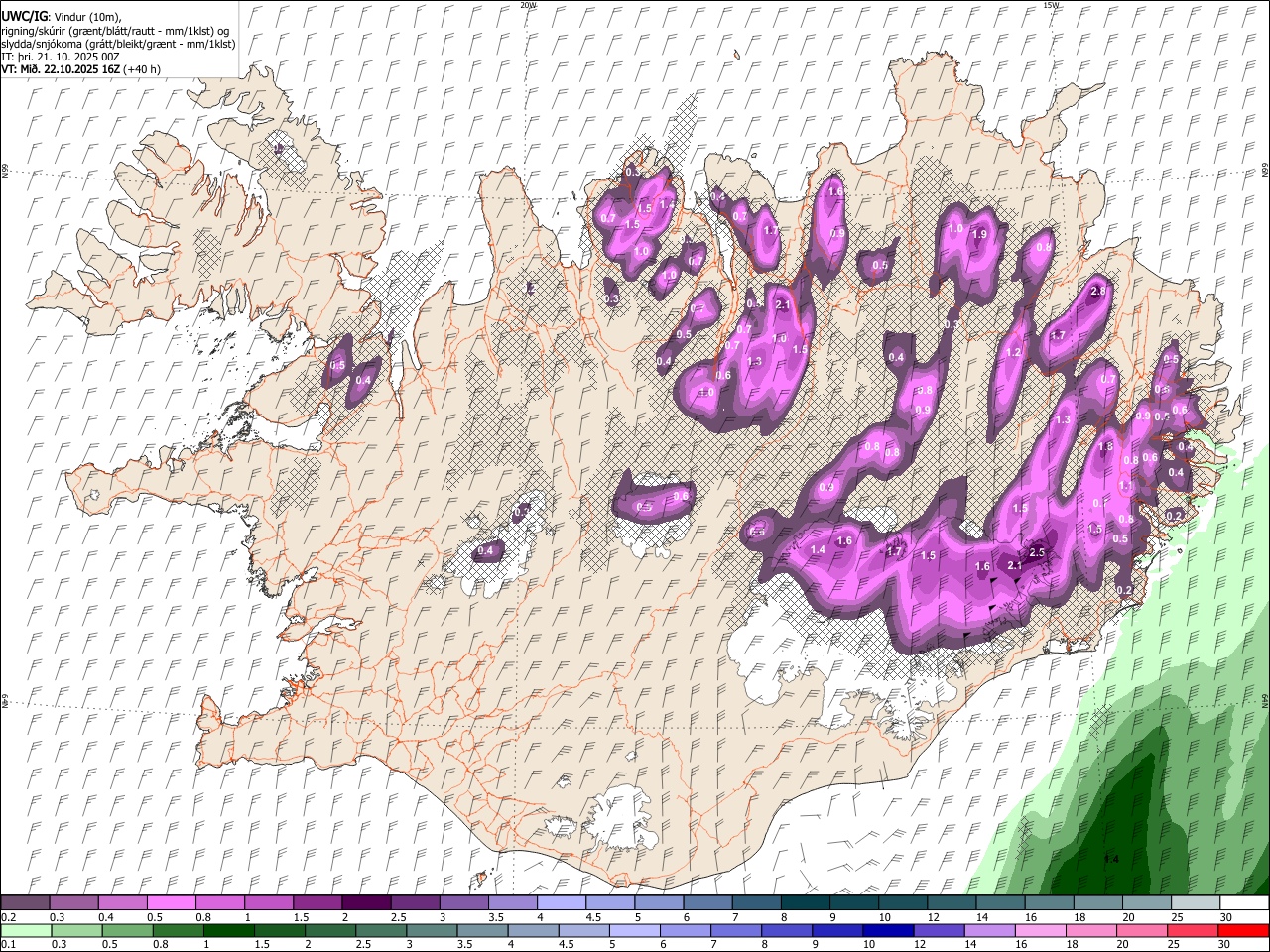
Task: Click the '(+40 h)' forecast offset text
Action: [x=143, y=69]
